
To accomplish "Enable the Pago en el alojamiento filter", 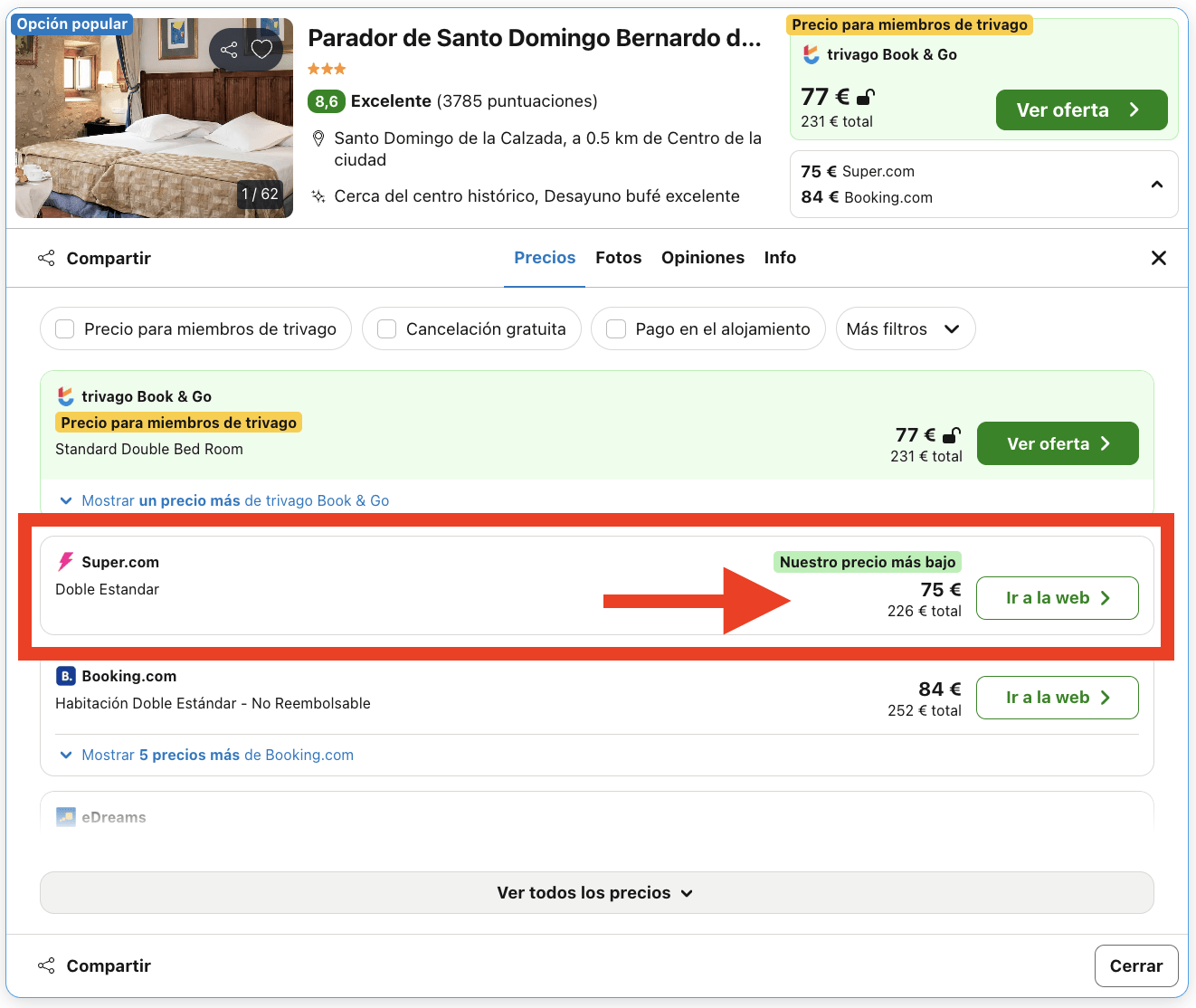I will [616, 328].
